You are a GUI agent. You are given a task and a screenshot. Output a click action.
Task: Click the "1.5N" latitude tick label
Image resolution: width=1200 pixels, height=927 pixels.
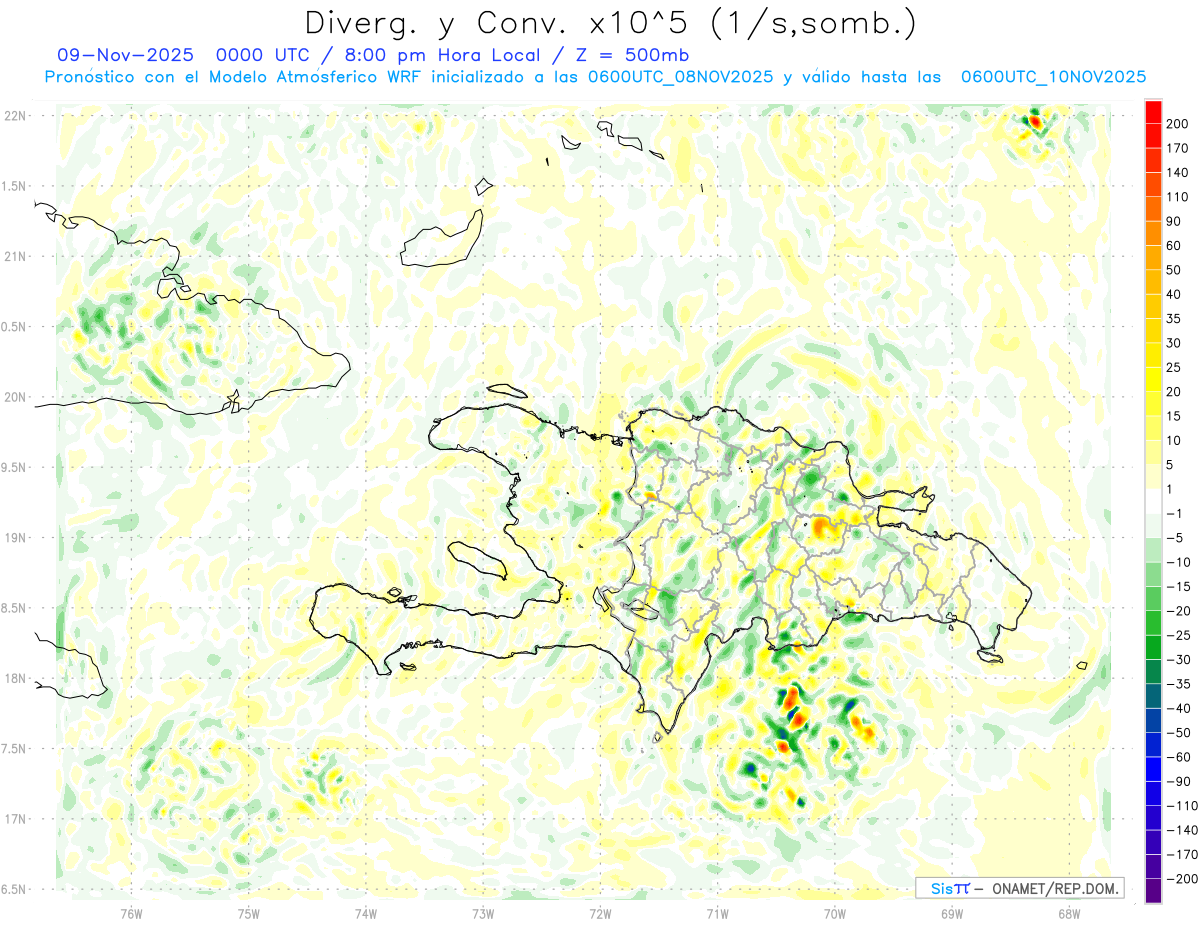pyautogui.click(x=14, y=186)
